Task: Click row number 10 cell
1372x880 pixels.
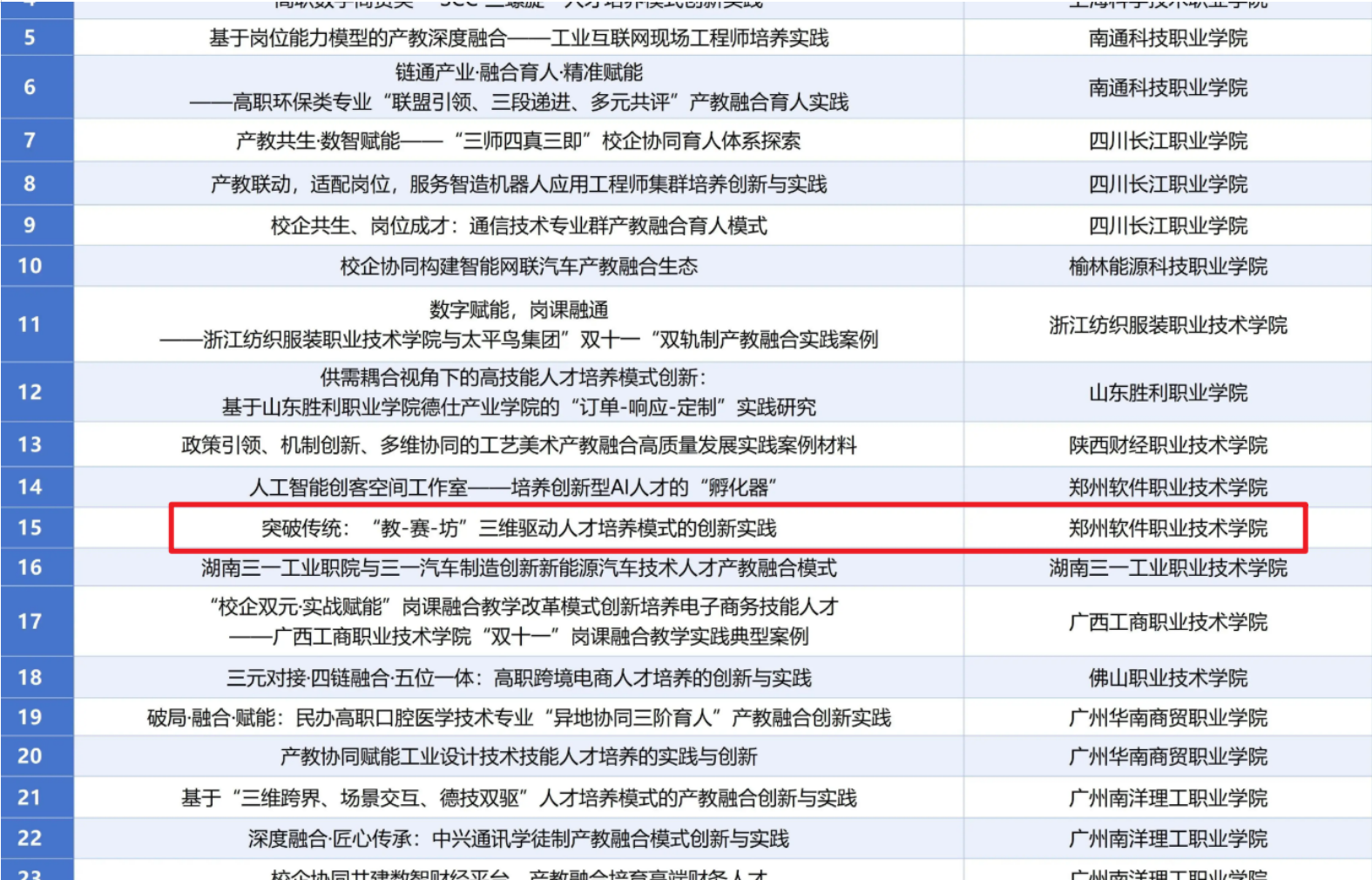Action: [30, 266]
